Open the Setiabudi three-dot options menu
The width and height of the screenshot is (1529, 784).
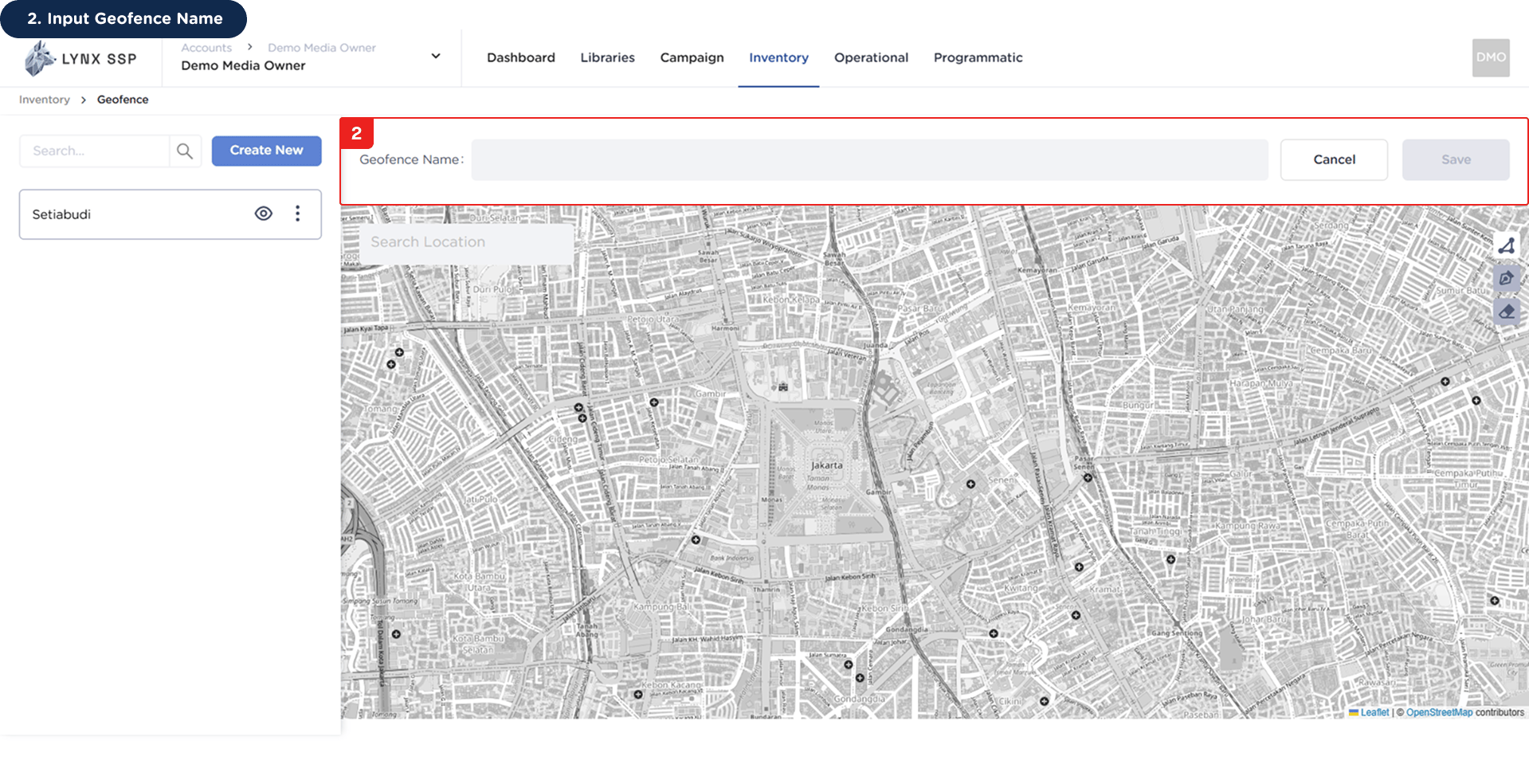click(x=298, y=214)
